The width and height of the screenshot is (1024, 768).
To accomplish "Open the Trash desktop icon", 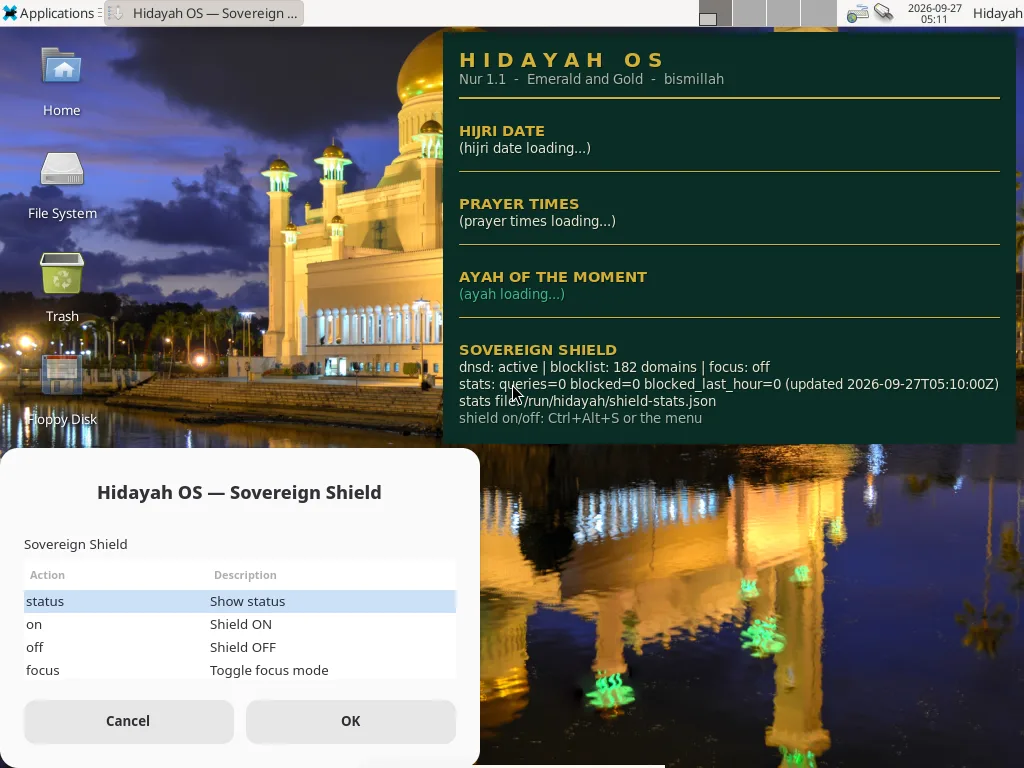I will tap(61, 287).
